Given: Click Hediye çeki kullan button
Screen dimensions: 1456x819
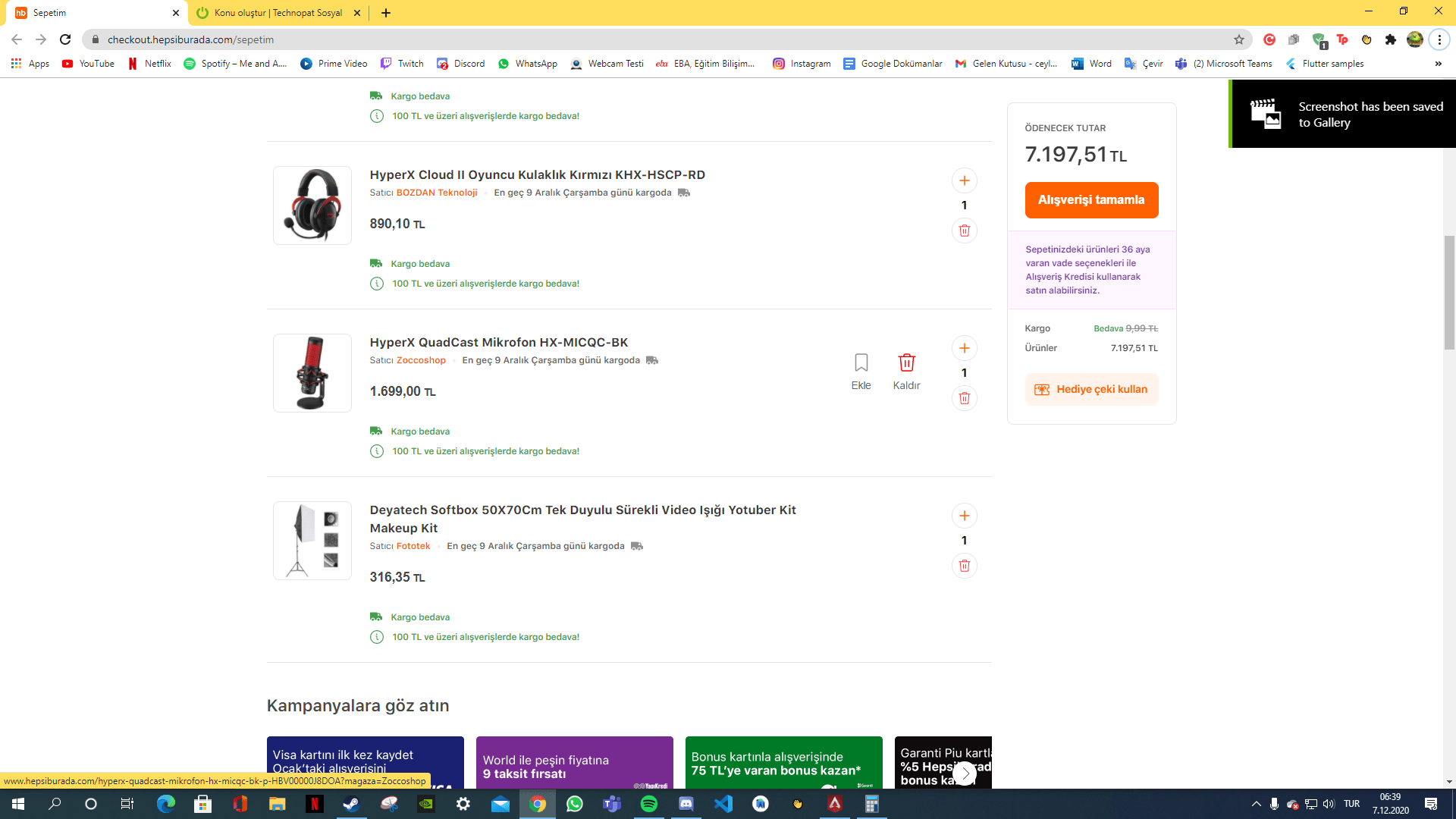Looking at the screenshot, I should [x=1091, y=389].
